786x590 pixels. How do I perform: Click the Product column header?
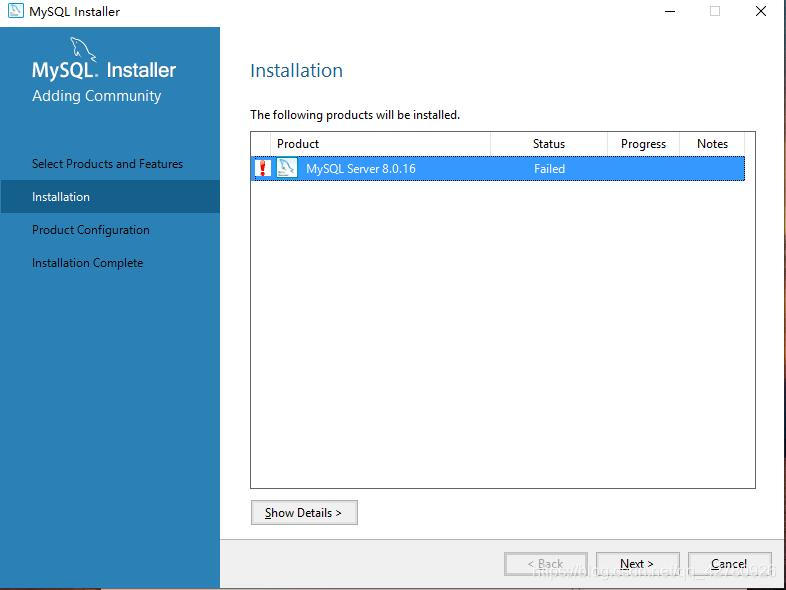tap(380, 144)
